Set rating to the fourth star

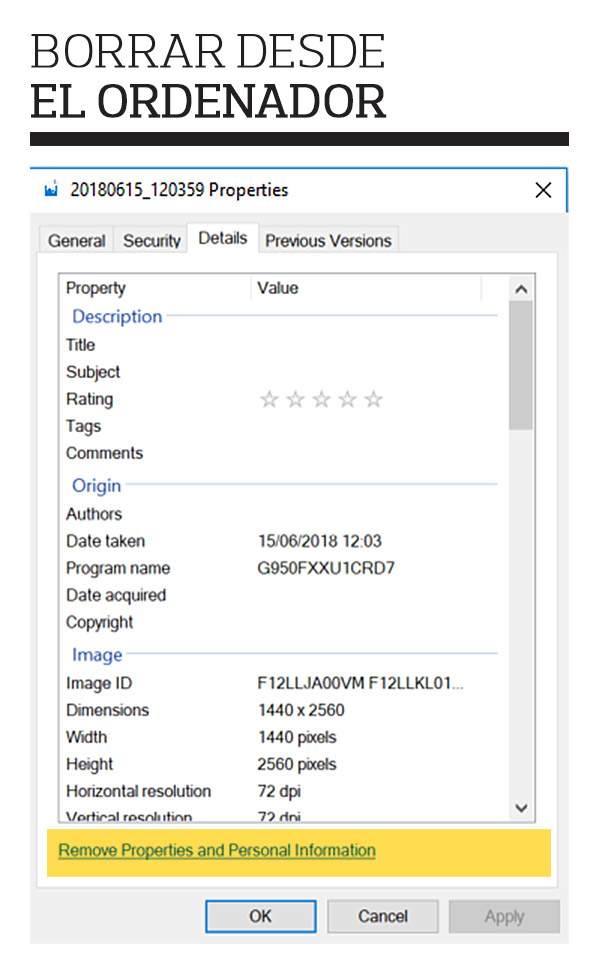pyautogui.click(x=347, y=400)
